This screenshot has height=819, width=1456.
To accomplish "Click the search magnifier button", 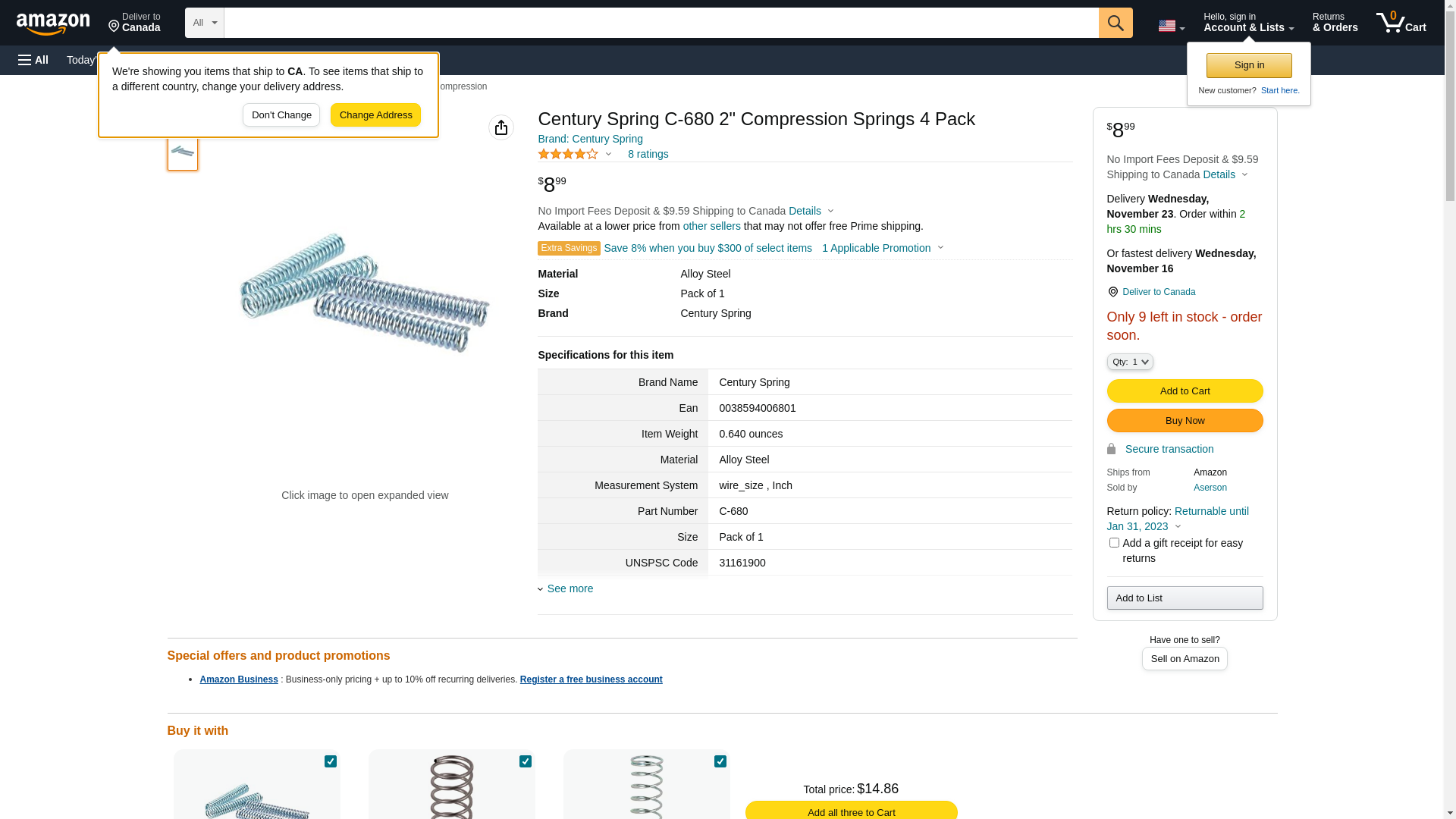I will coord(1115,23).
